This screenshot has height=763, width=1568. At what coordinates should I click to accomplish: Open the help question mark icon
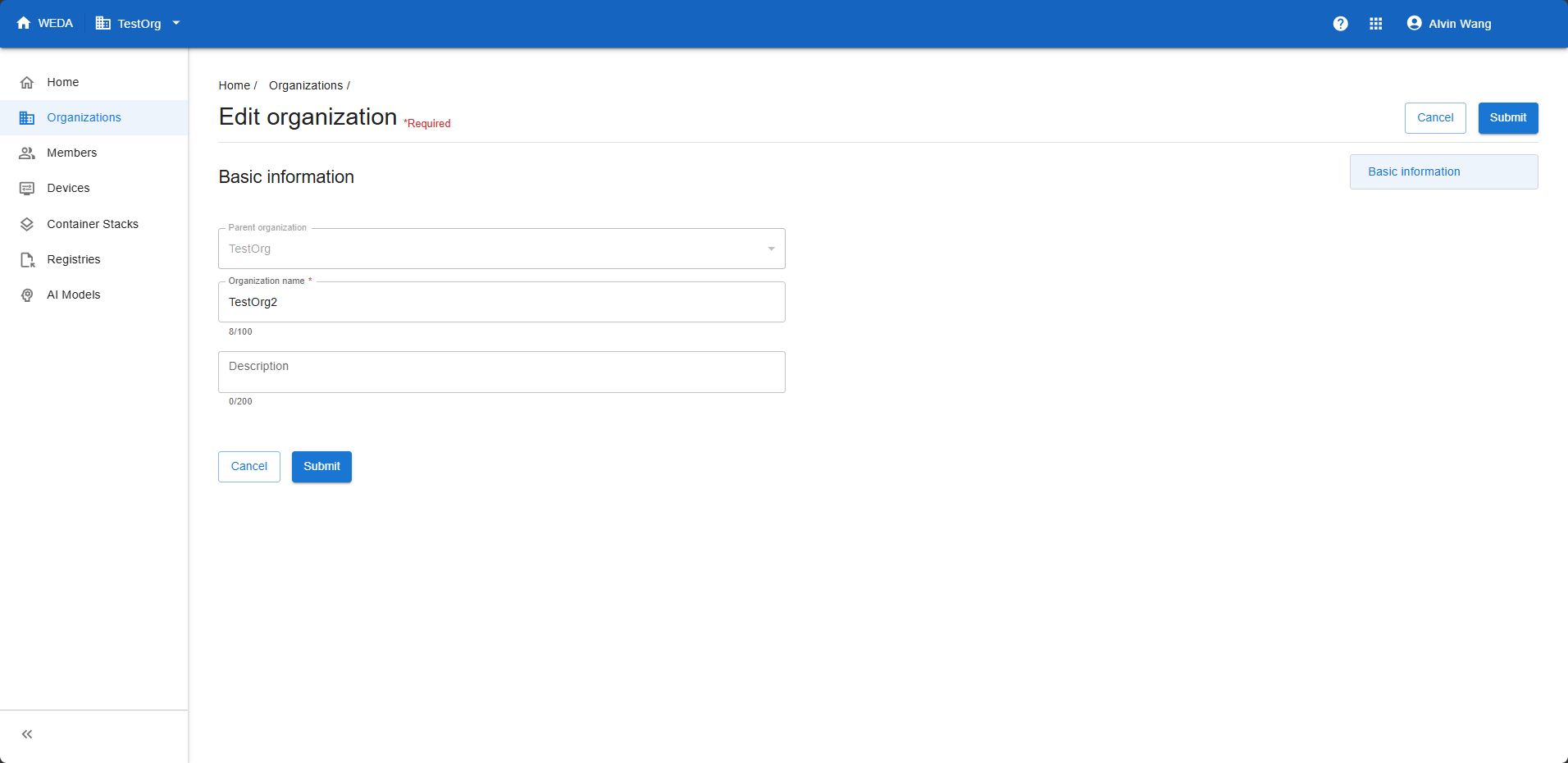[1340, 24]
